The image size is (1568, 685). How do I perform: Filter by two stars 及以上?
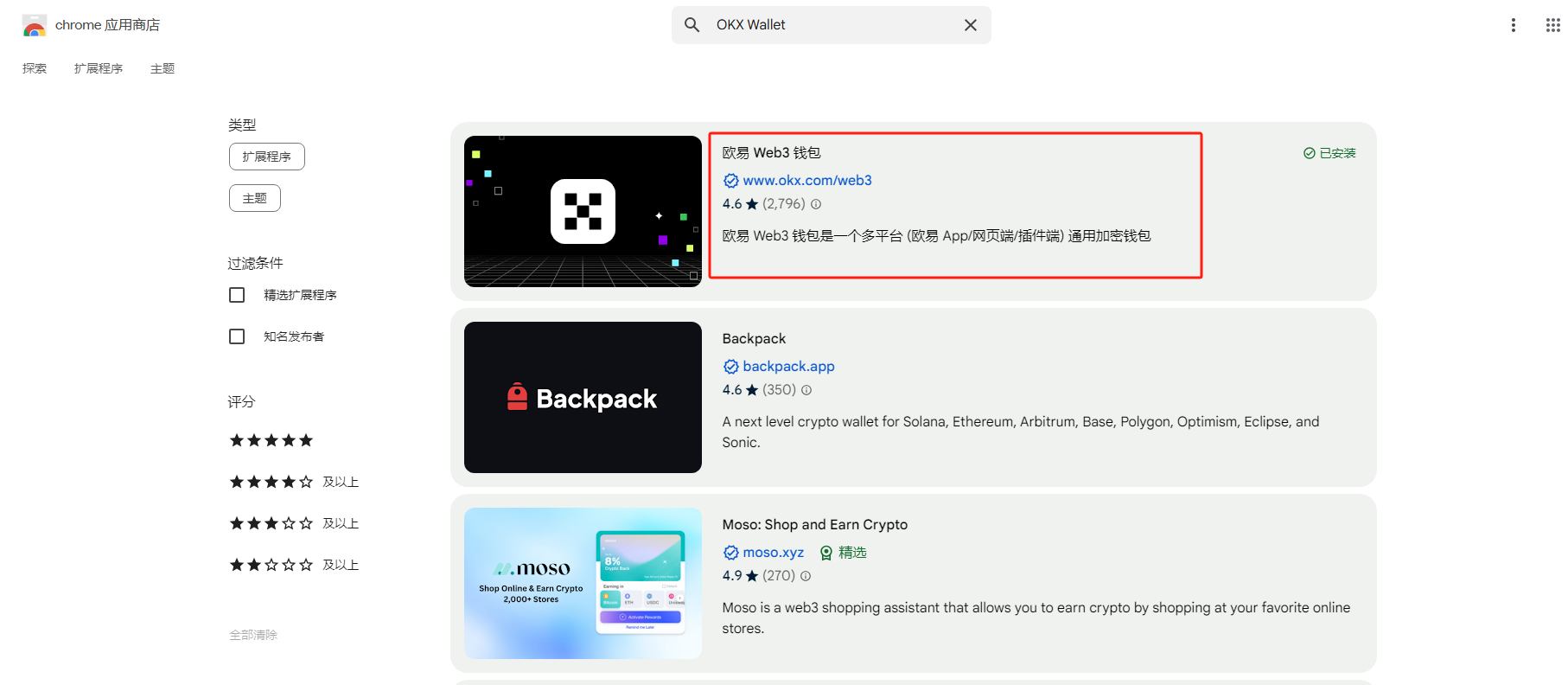coord(294,565)
